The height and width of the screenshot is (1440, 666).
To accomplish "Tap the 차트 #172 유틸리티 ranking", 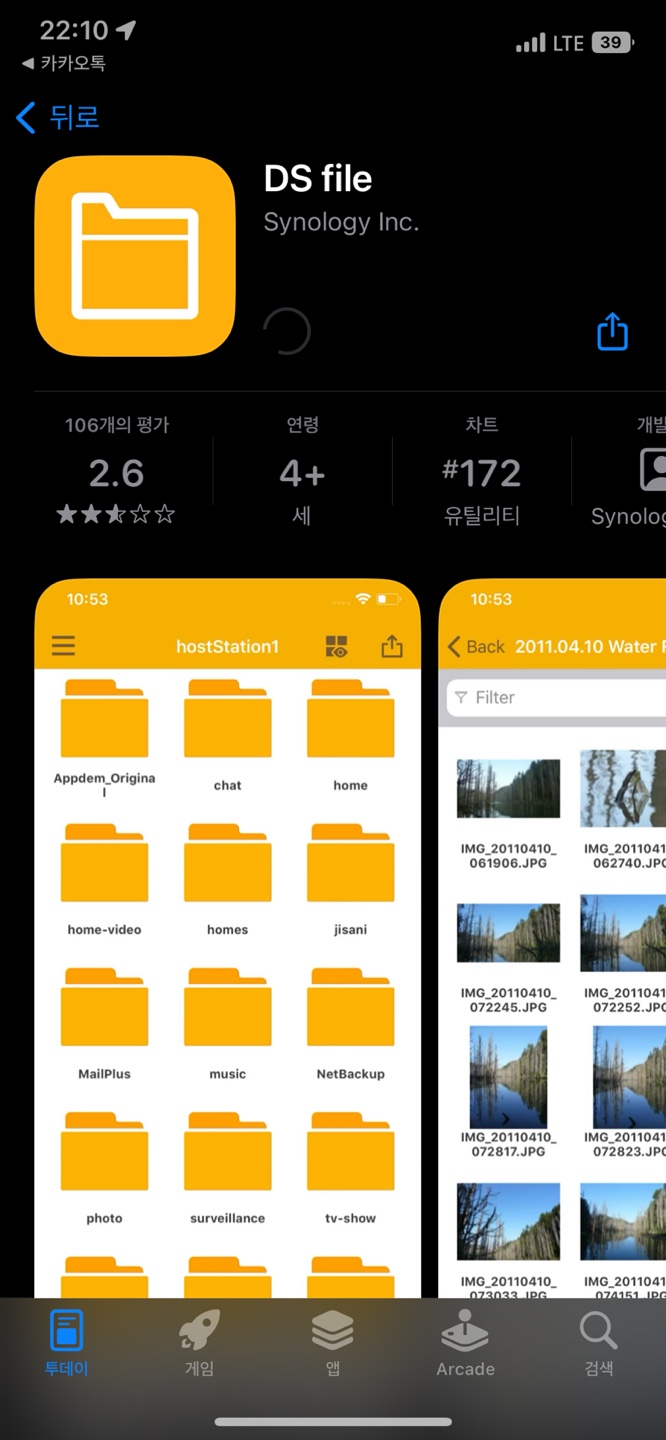I will pyautogui.click(x=481, y=471).
